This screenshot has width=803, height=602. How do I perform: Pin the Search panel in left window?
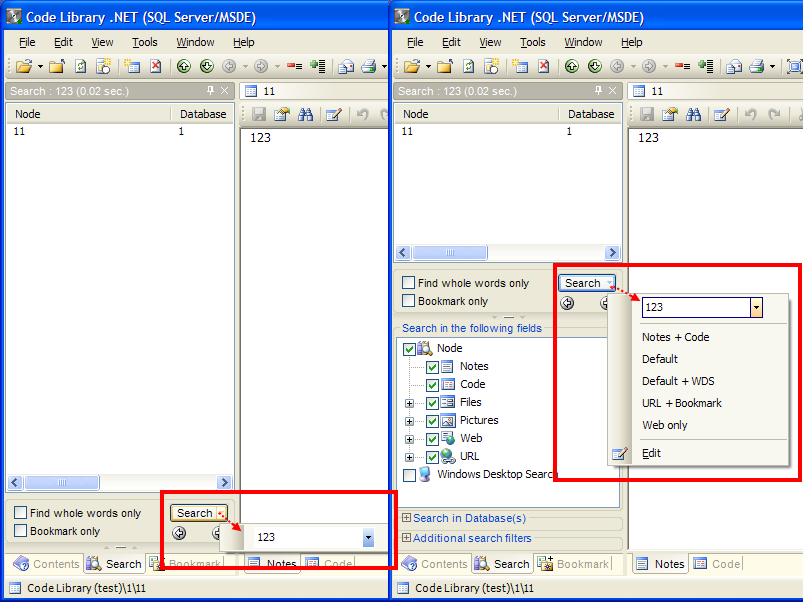(210, 91)
